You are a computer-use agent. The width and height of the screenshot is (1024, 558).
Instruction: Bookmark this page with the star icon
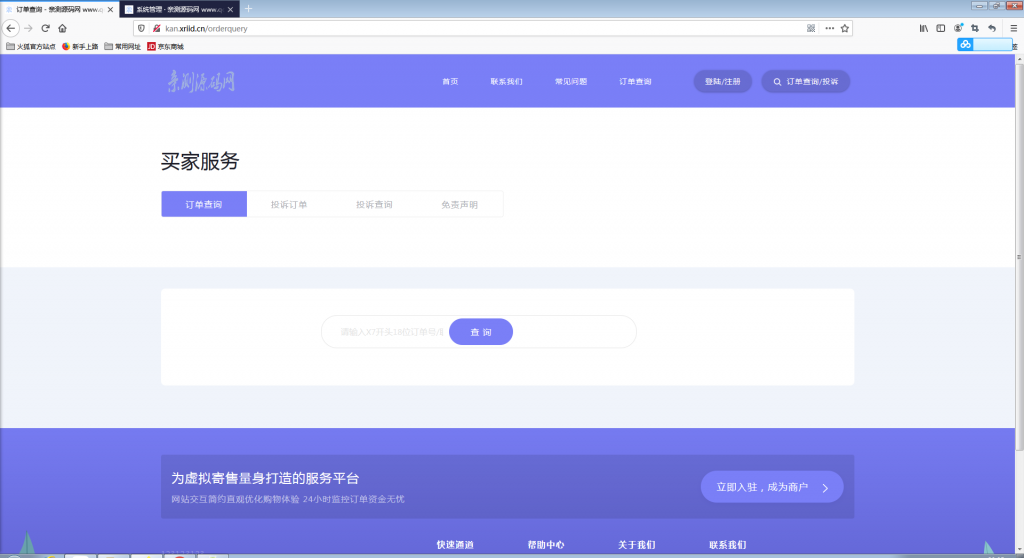(x=845, y=28)
